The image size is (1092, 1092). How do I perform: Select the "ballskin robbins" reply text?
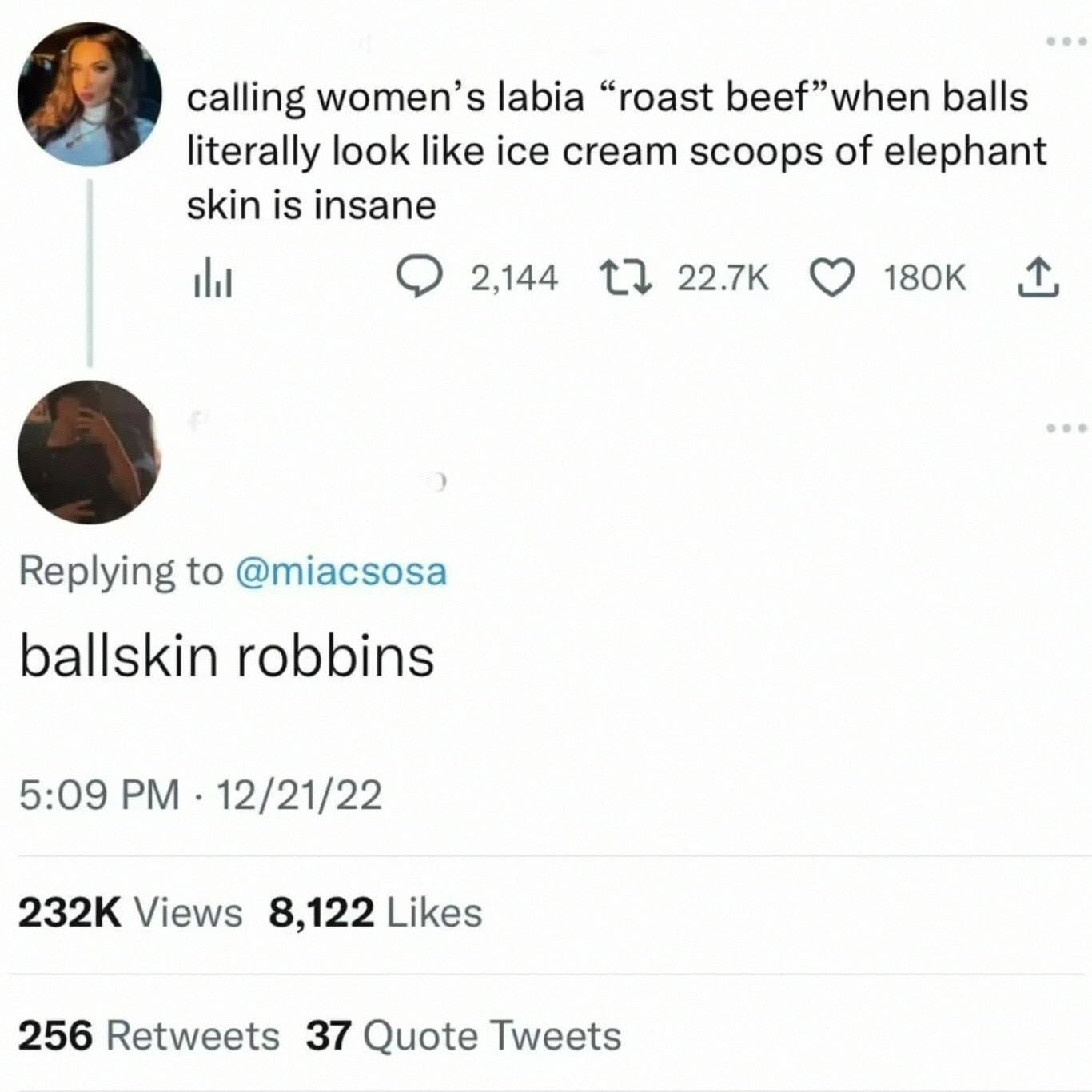227,657
